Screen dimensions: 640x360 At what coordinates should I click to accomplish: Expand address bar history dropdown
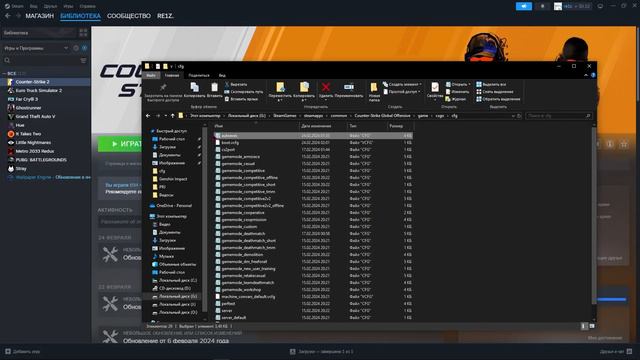click(x=513, y=116)
